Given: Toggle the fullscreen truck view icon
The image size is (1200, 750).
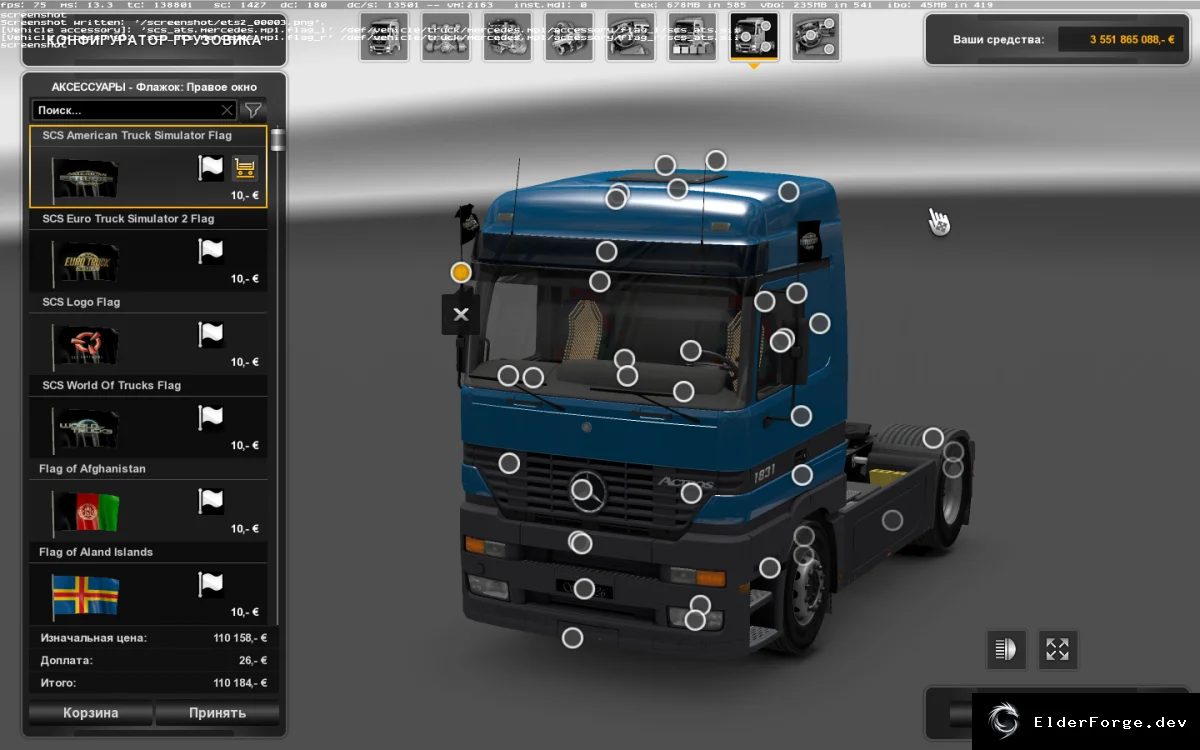Looking at the screenshot, I should pyautogui.click(x=1057, y=649).
